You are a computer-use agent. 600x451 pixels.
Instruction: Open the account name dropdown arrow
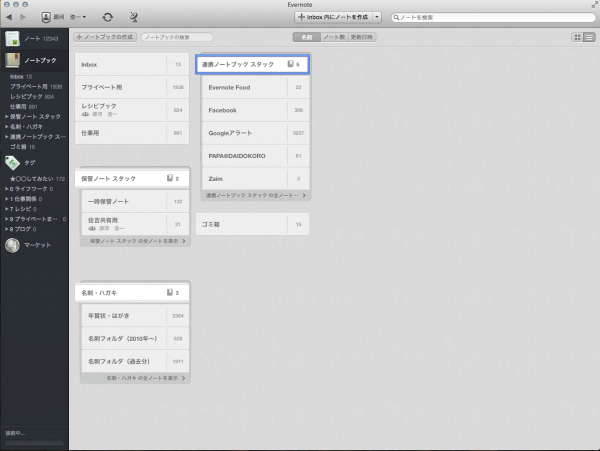(x=84, y=17)
